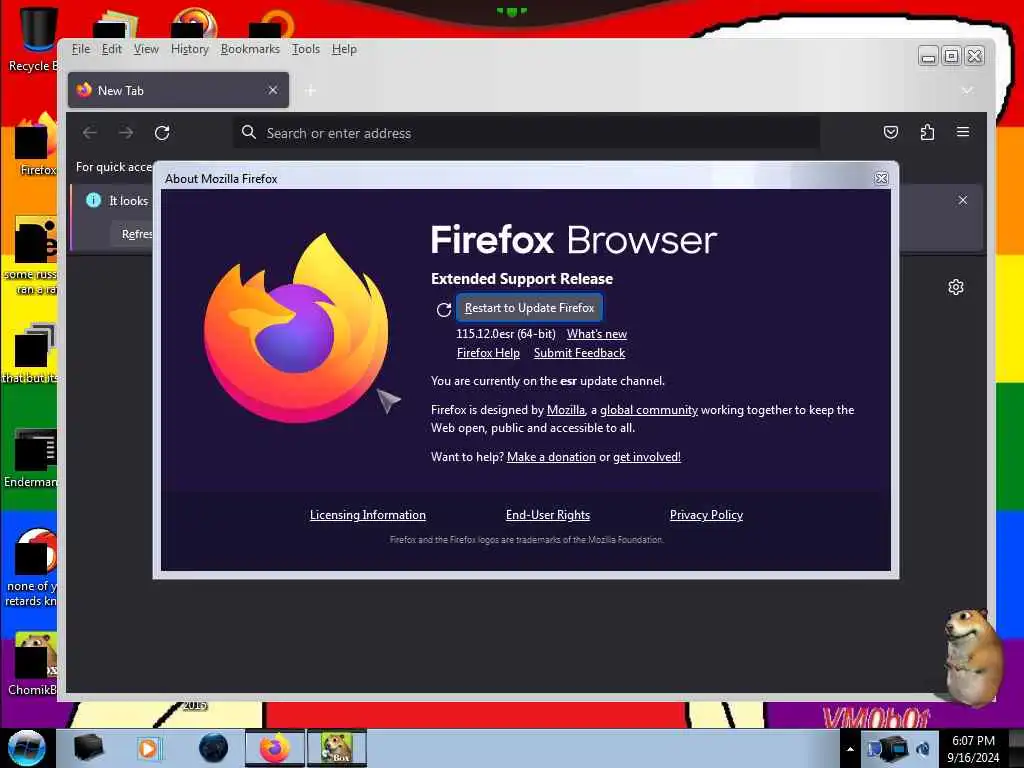Select the Firefox desktop shortcut
This screenshot has height=768, width=1024.
36,145
